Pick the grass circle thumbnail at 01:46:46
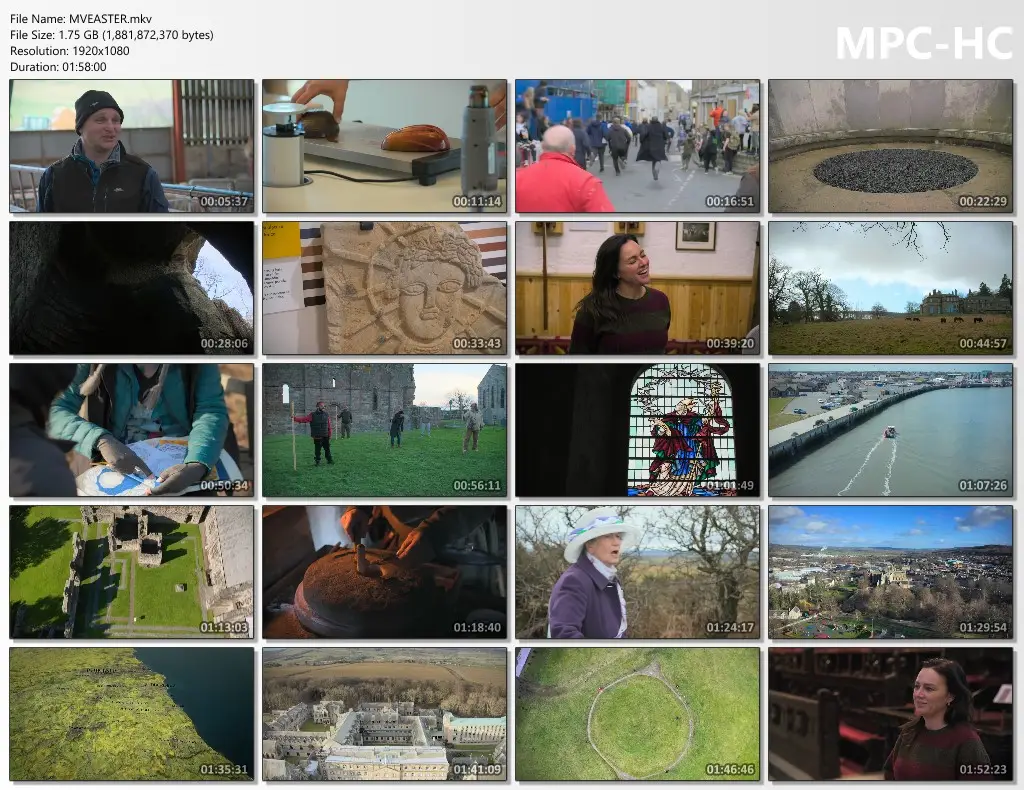The width and height of the screenshot is (1024, 790). tap(637, 714)
